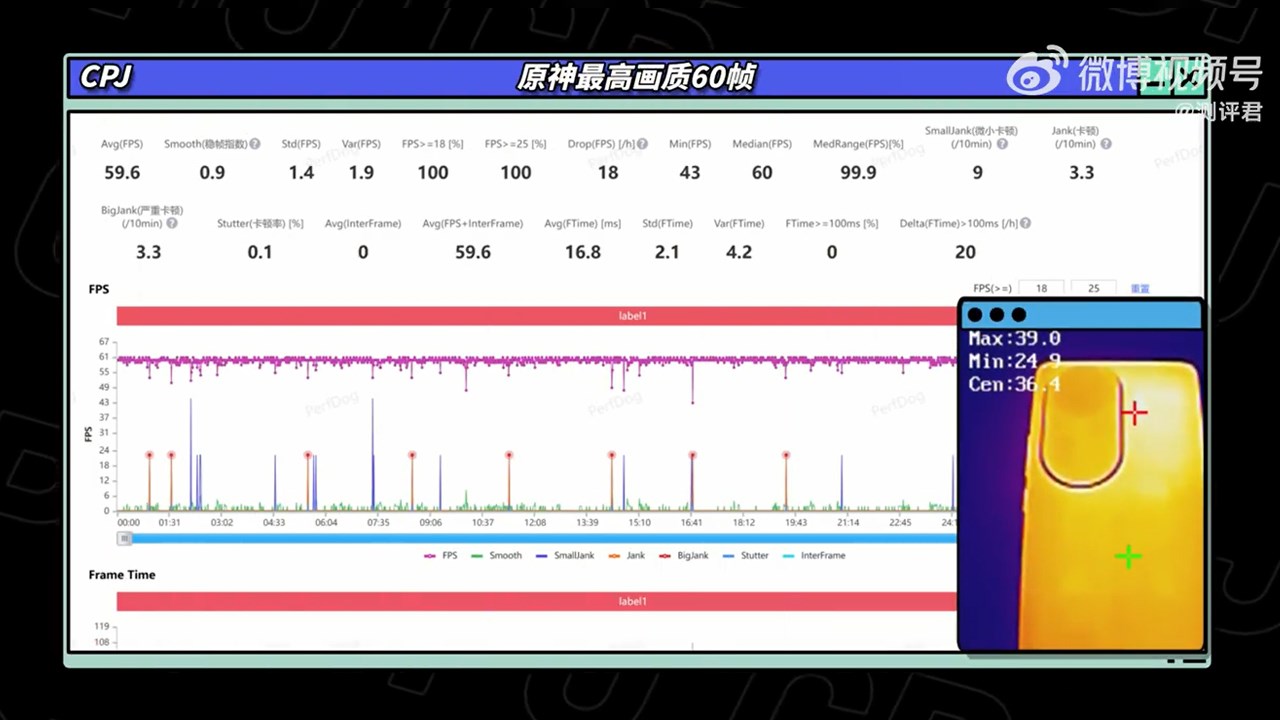This screenshot has height=720, width=1280.
Task: Click the MedRange(FPS)[%] value 99.9
Action: (x=858, y=173)
